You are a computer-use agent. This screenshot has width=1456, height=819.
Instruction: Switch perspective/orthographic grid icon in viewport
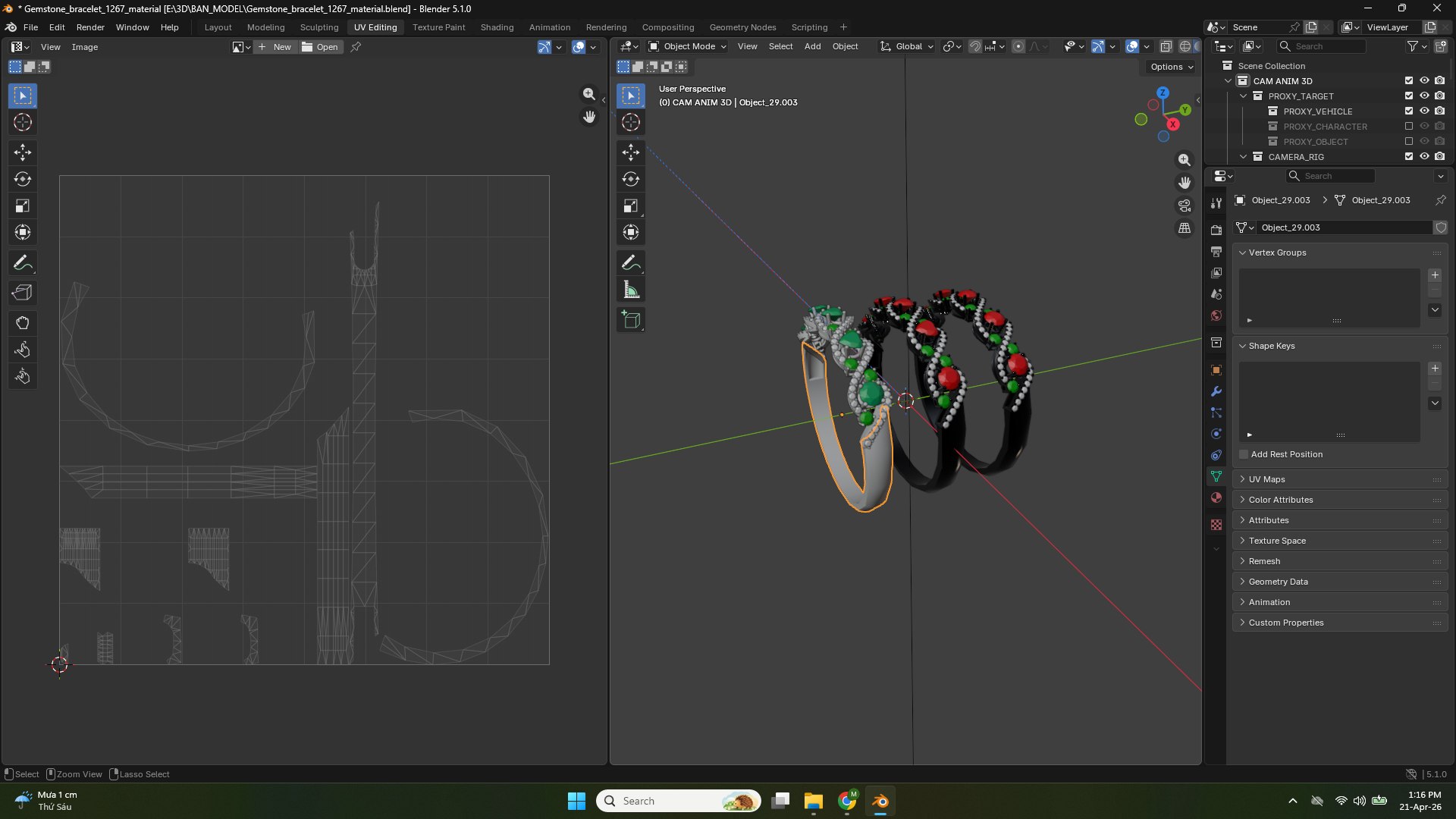pyautogui.click(x=1185, y=228)
